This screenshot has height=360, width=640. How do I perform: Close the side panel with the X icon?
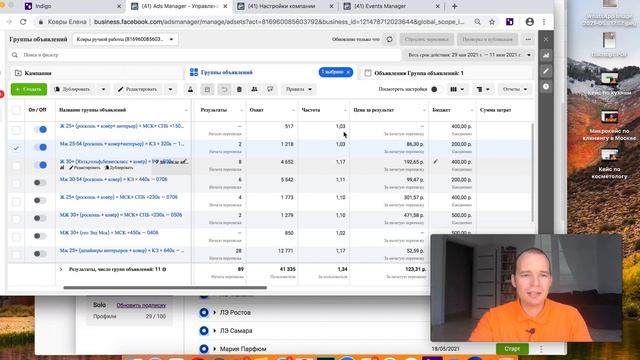[x=546, y=39]
